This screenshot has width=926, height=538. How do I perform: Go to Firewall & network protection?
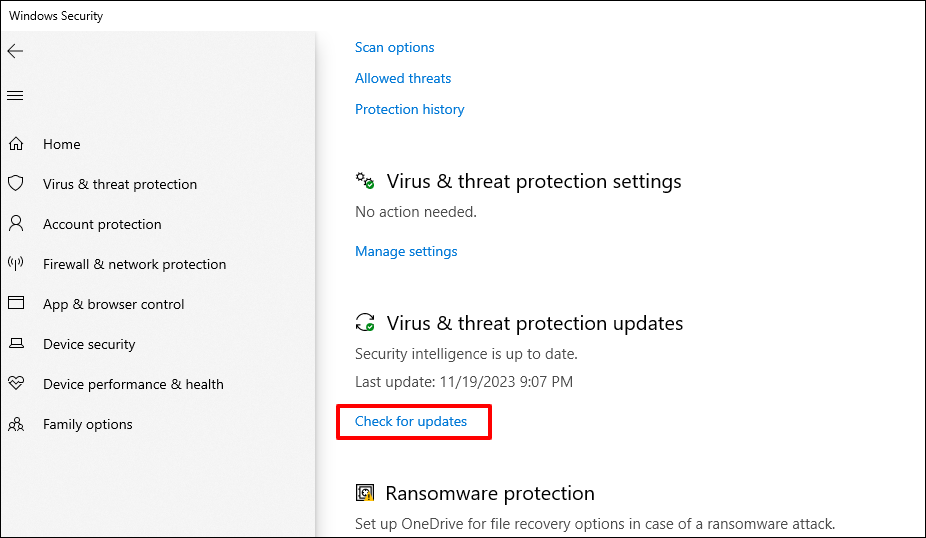pyautogui.click(x=134, y=264)
